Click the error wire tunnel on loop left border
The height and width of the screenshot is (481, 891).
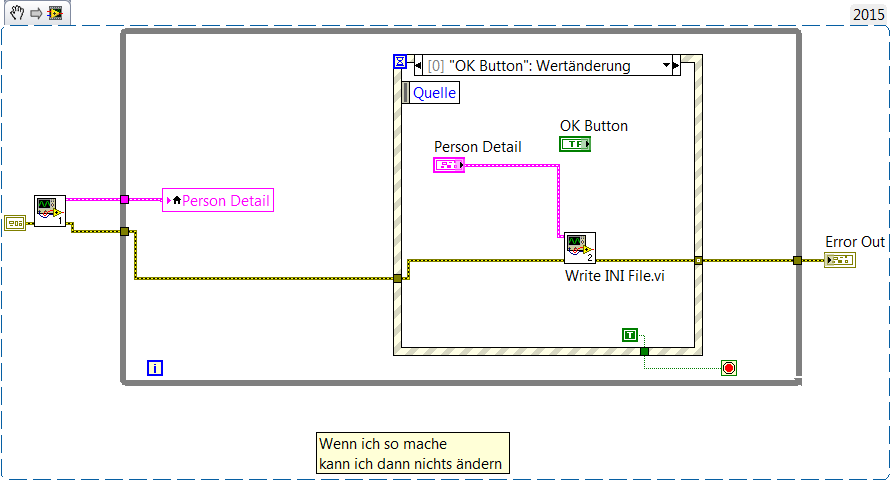(124, 231)
